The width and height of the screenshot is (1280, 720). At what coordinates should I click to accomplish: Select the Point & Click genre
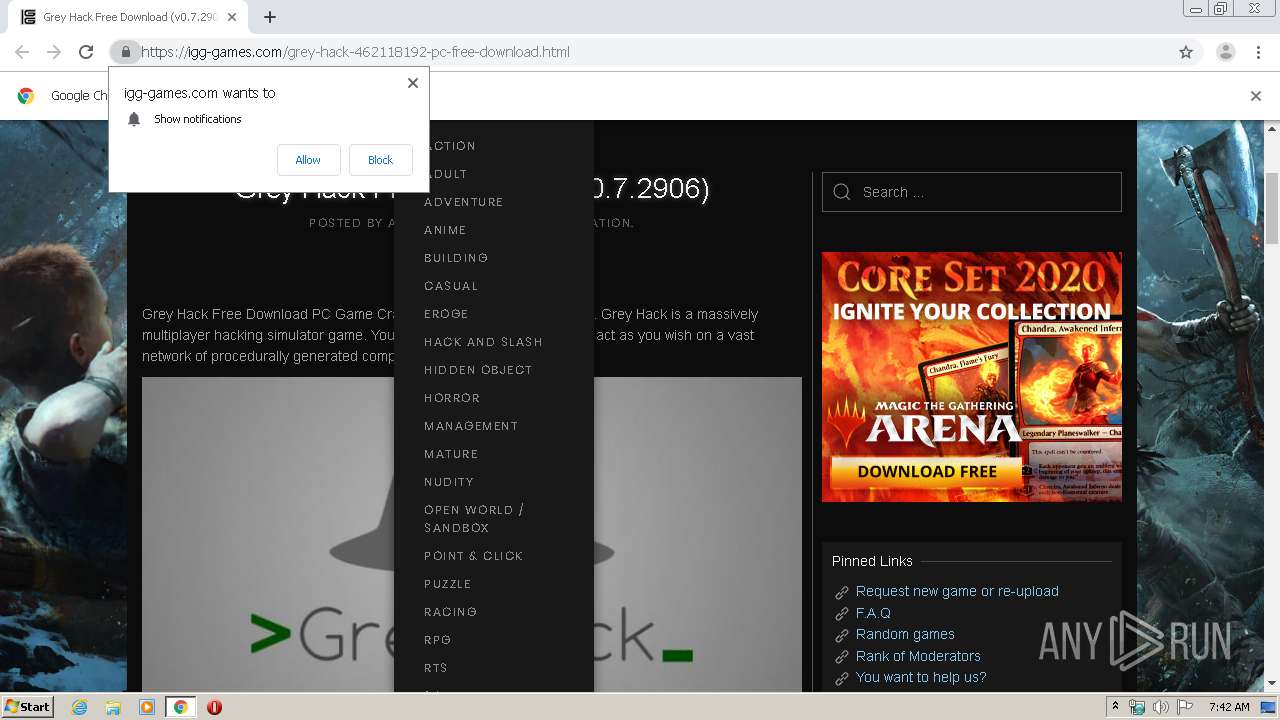(x=473, y=556)
